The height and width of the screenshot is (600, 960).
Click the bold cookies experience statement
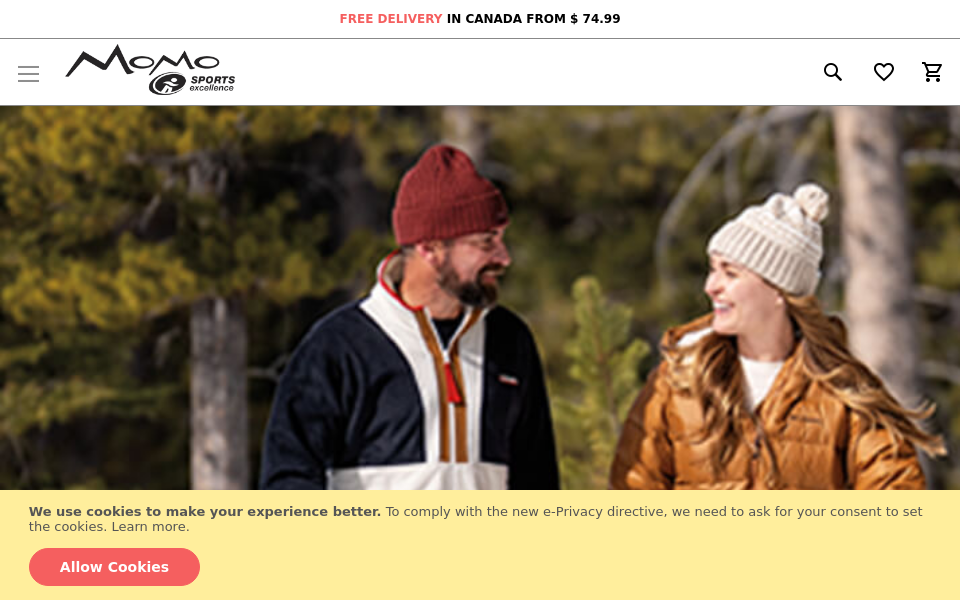click(204, 511)
